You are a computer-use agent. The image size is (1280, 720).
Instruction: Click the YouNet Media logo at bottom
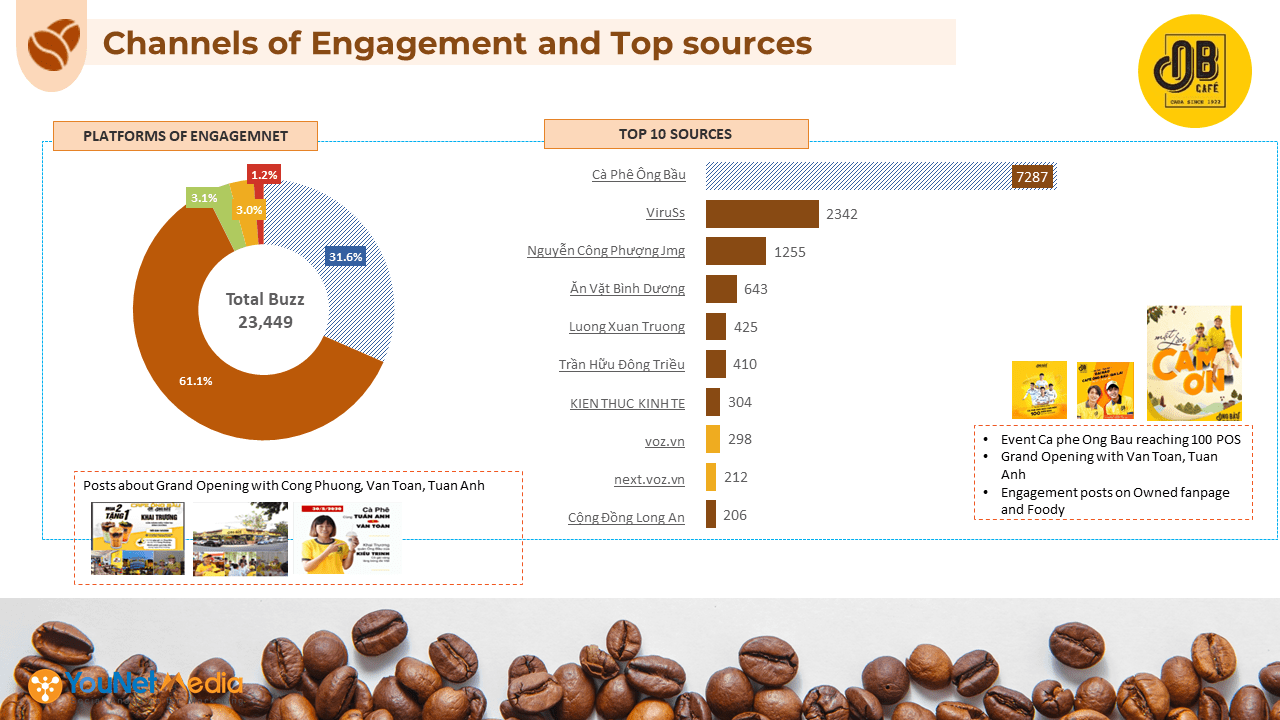coord(135,685)
